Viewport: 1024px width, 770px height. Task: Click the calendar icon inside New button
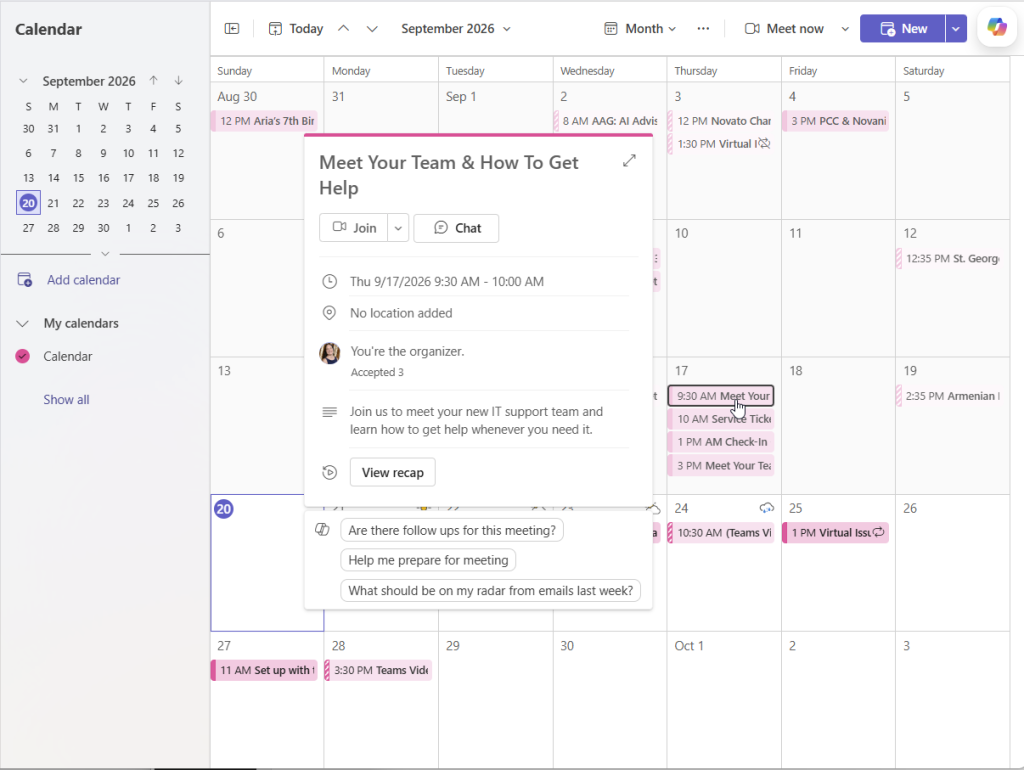pyautogui.click(x=888, y=29)
